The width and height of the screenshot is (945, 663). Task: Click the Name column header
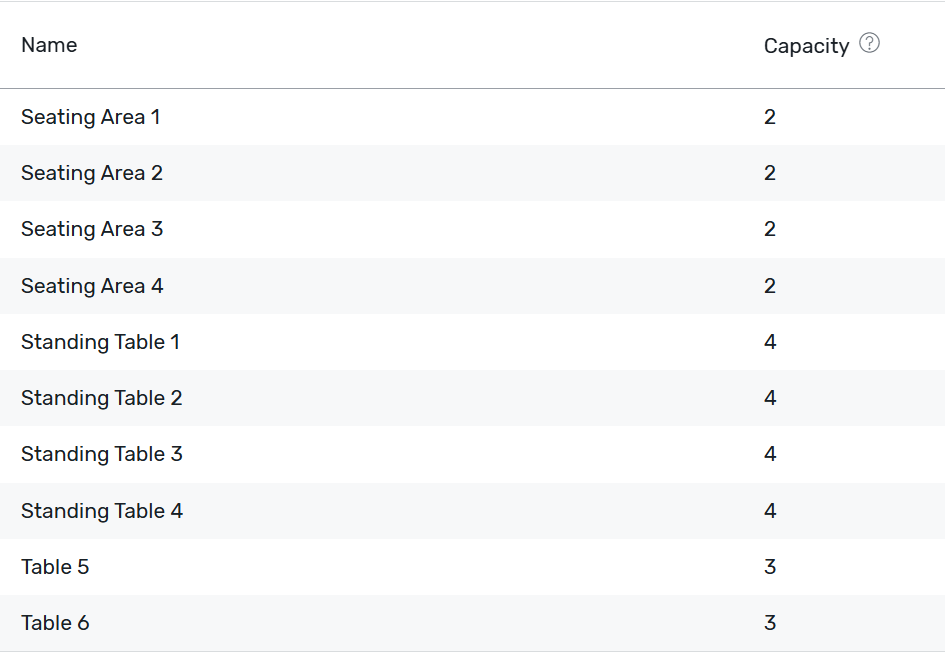click(x=49, y=45)
